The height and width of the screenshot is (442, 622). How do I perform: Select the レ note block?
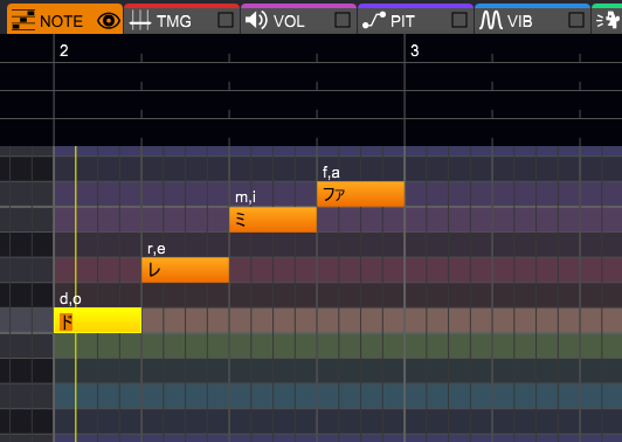(x=185, y=270)
